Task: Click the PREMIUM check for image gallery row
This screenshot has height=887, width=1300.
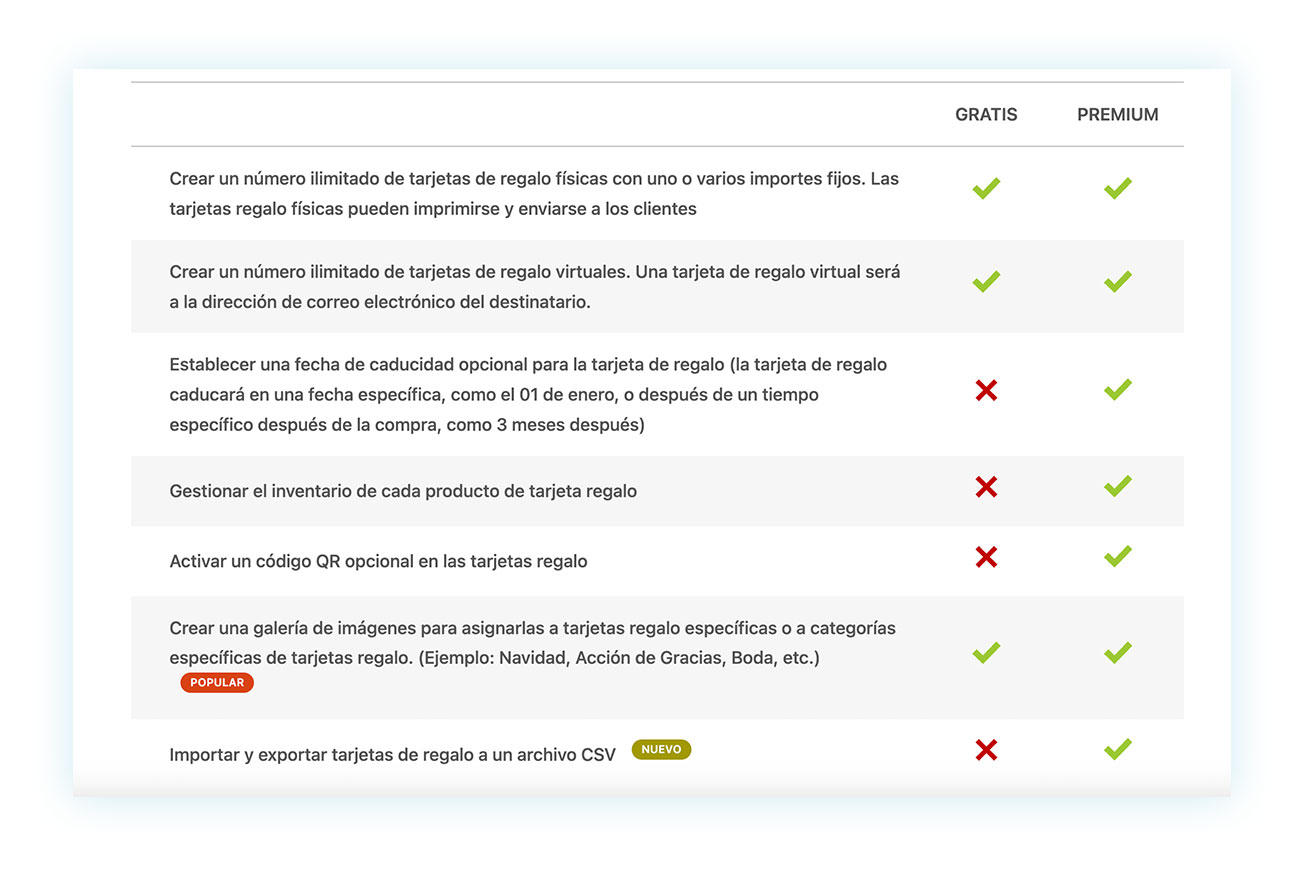Action: 1118,653
